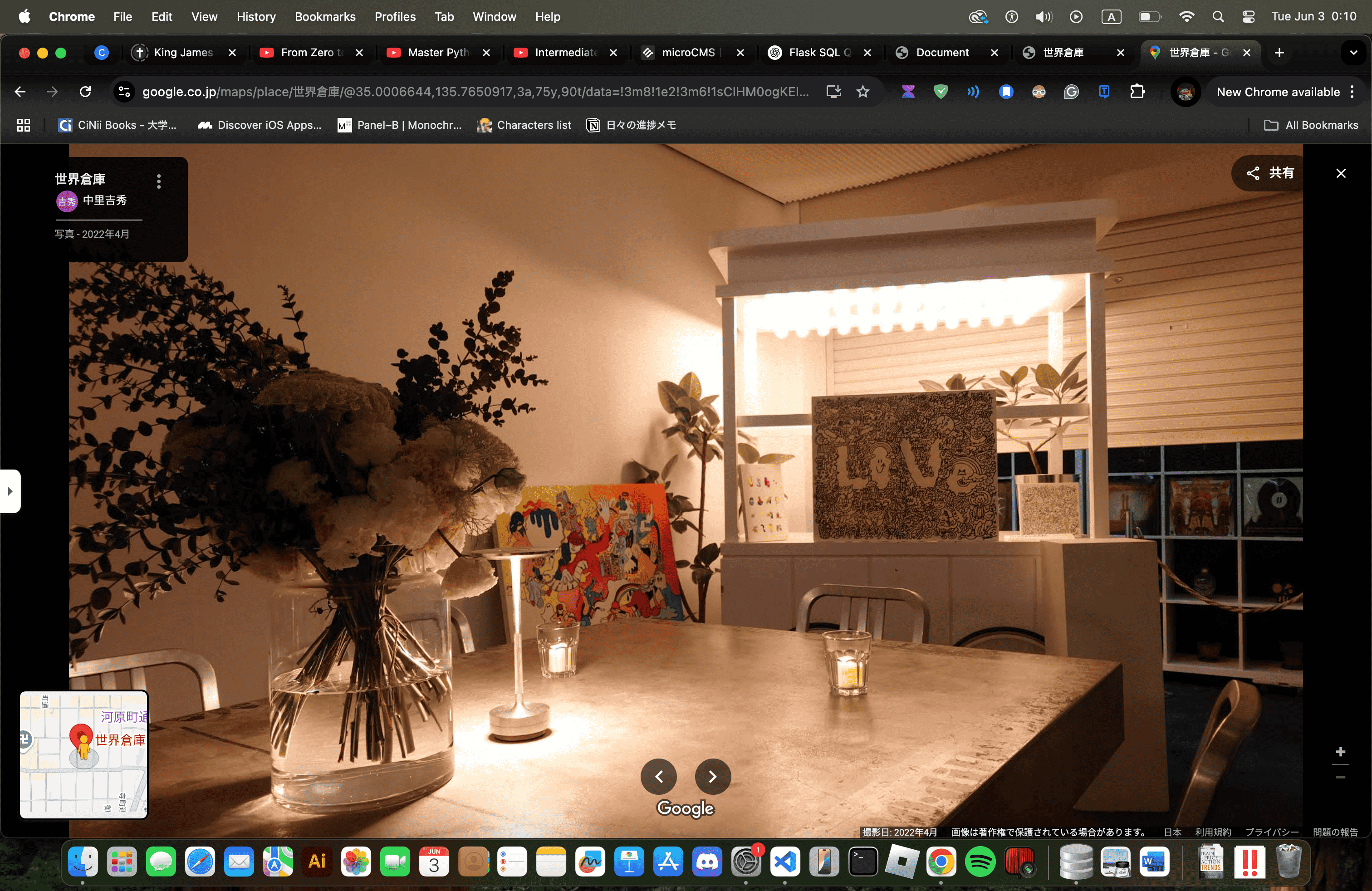
Task: Zoom out with the minus icon
Action: [x=1340, y=777]
